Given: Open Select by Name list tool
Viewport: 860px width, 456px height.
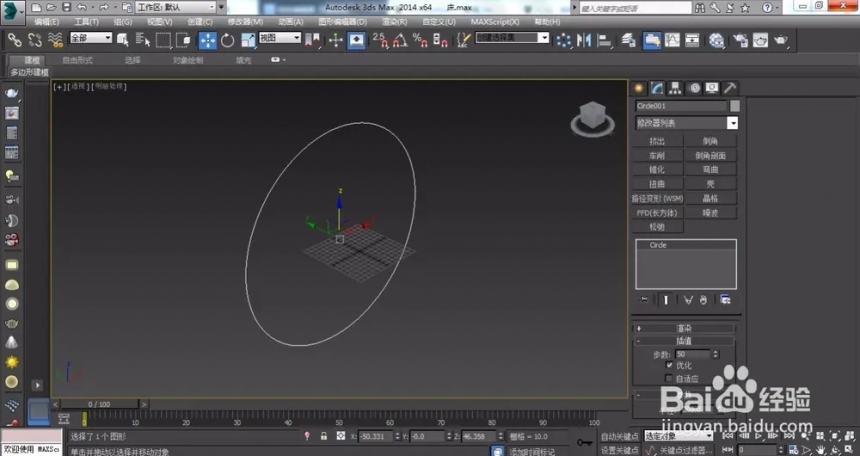Looking at the screenshot, I should 143,40.
